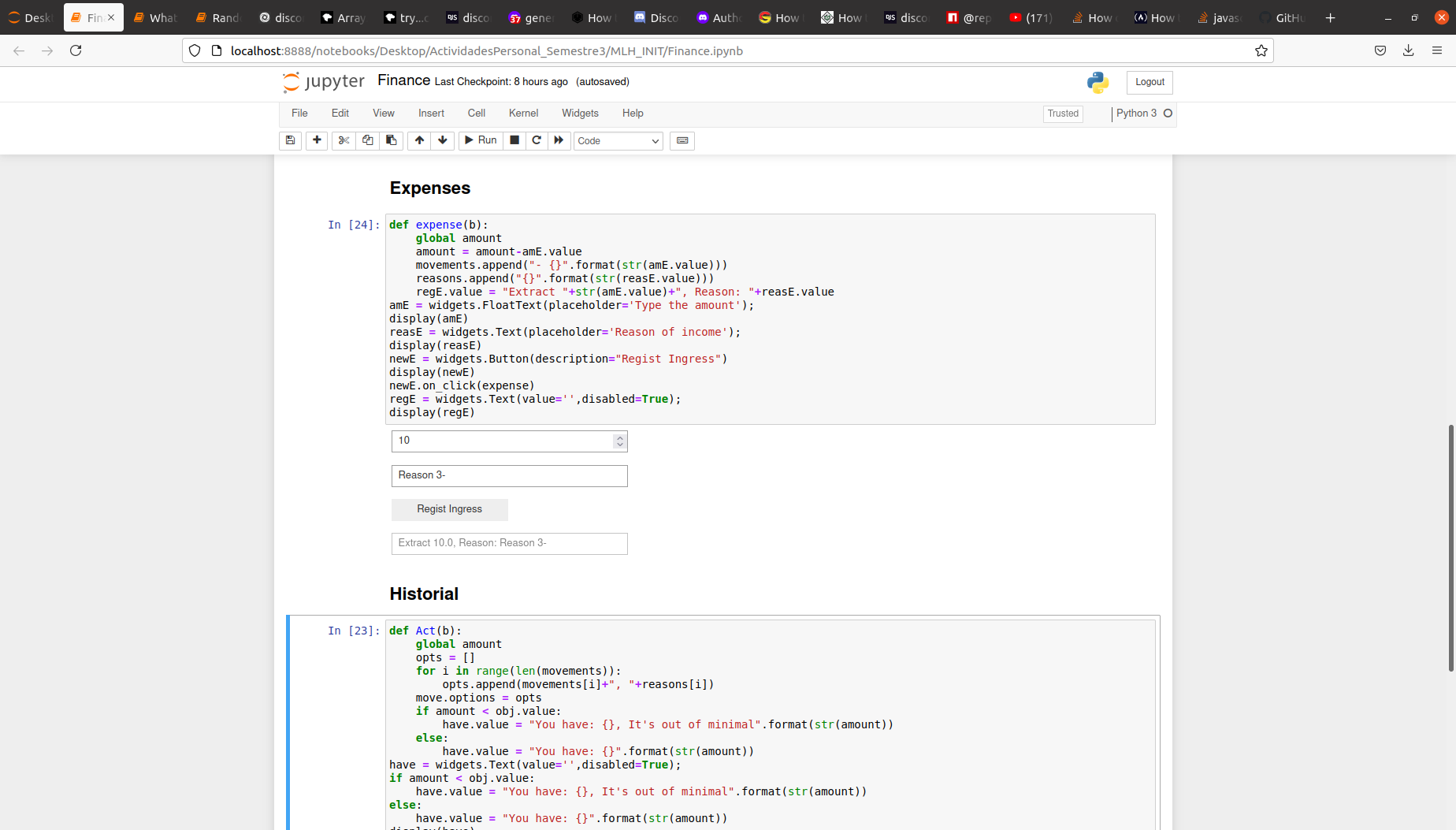Open the command palette keyboard icon
The width and height of the screenshot is (1456, 830).
[x=682, y=140]
